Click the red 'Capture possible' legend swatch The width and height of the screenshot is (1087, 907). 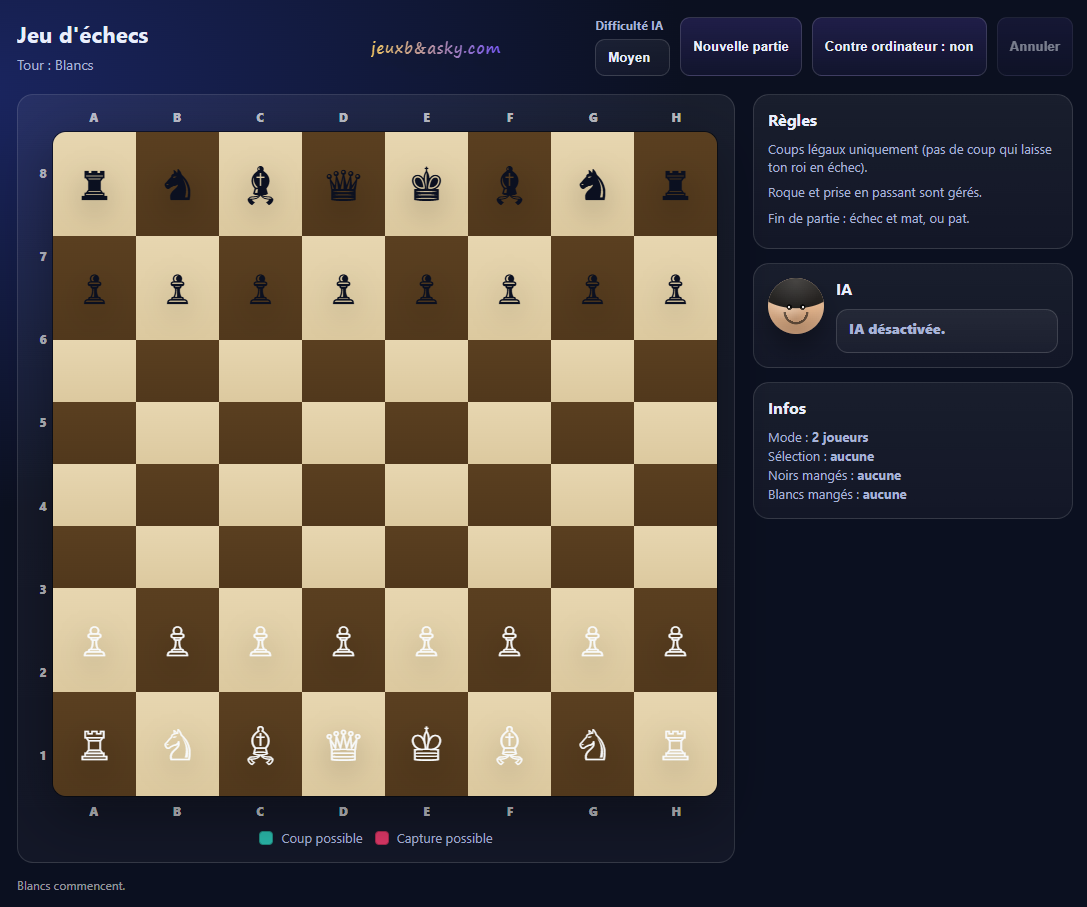coord(382,838)
